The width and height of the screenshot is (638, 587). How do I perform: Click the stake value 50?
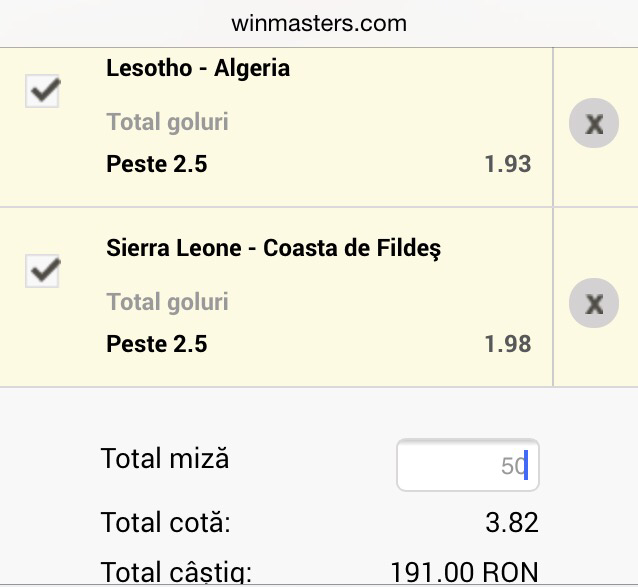[512, 466]
